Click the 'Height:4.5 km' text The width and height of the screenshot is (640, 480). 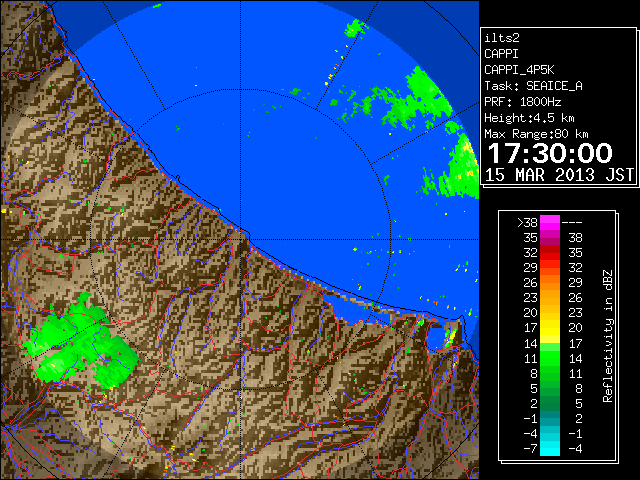(529, 118)
